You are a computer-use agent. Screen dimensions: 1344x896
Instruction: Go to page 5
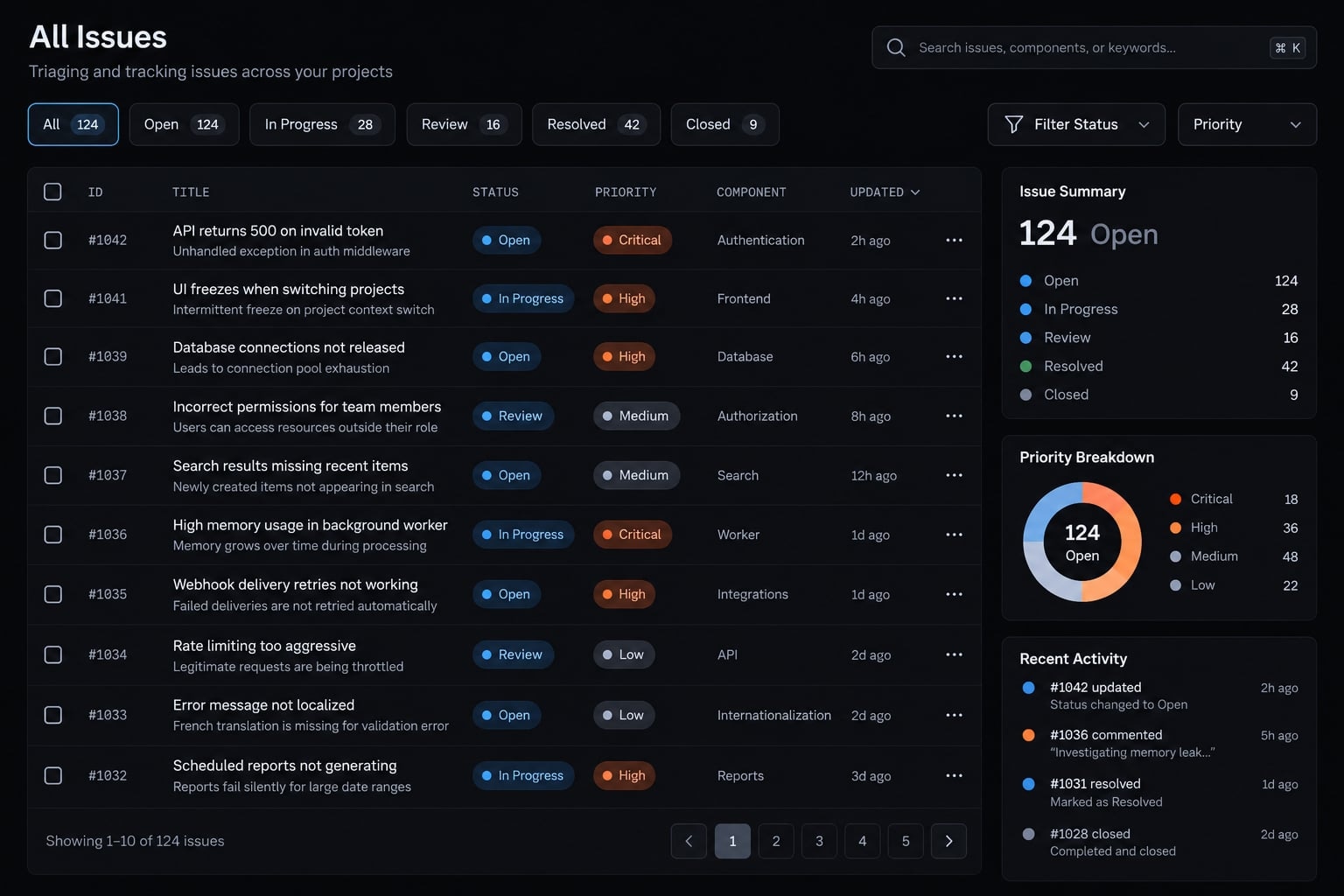pos(906,841)
